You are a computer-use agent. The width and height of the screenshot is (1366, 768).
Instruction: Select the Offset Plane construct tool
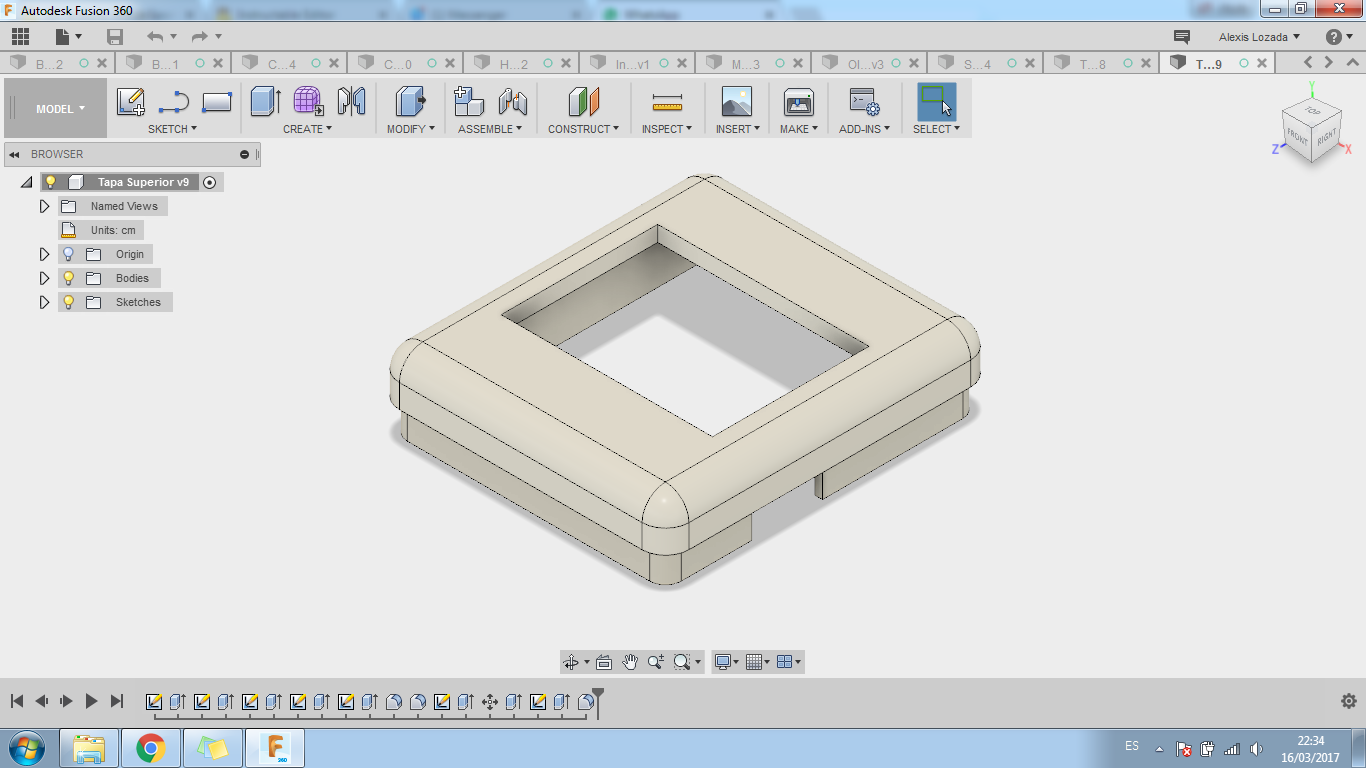tap(583, 102)
